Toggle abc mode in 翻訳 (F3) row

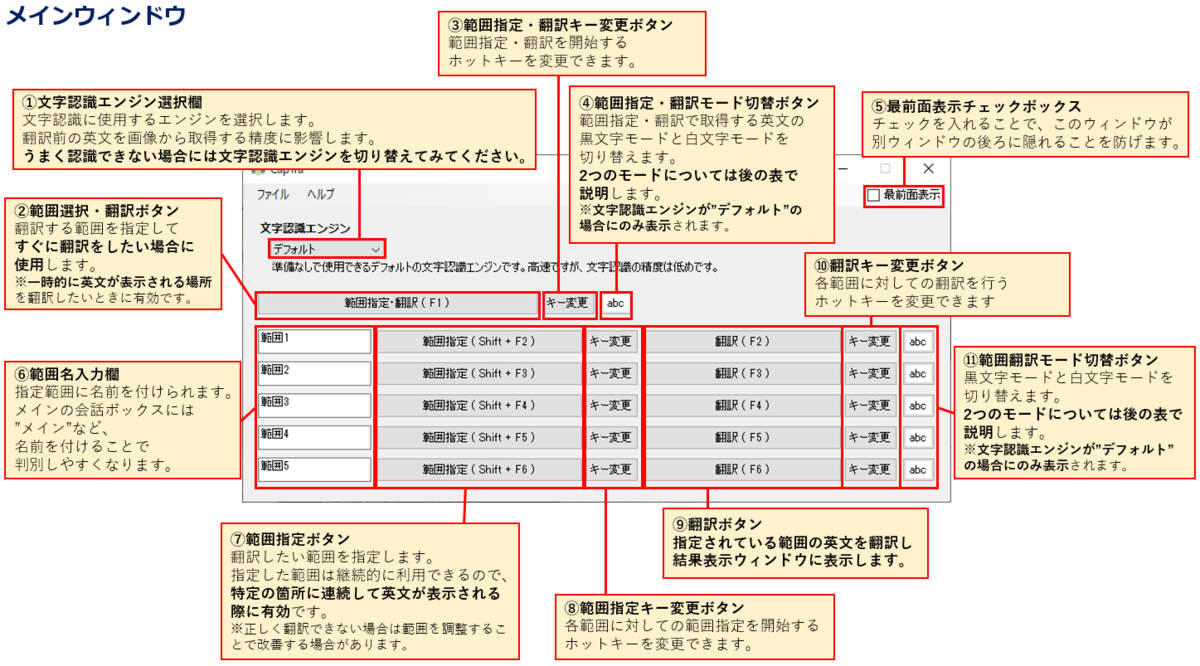[x=918, y=374]
